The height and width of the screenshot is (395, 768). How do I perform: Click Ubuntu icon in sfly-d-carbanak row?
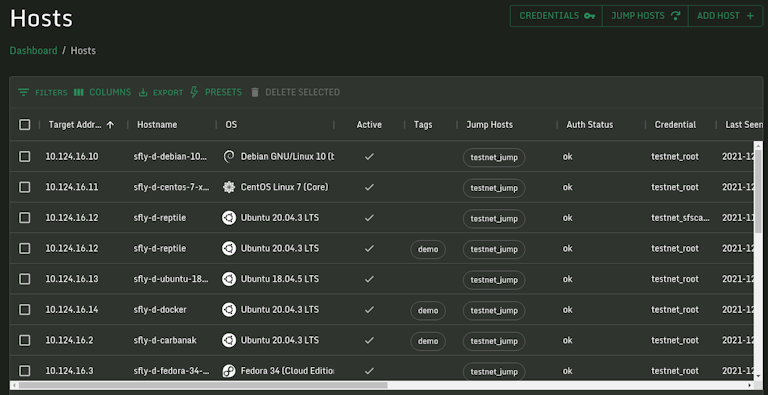229,340
